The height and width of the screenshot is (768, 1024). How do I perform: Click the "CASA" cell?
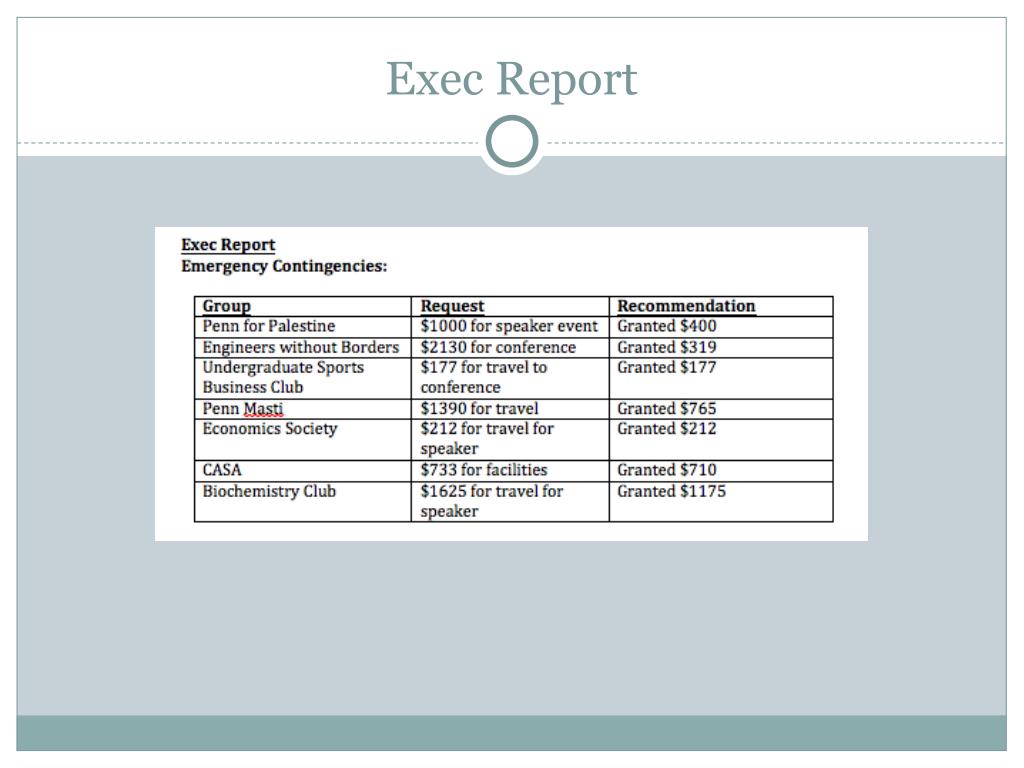pyautogui.click(x=303, y=471)
